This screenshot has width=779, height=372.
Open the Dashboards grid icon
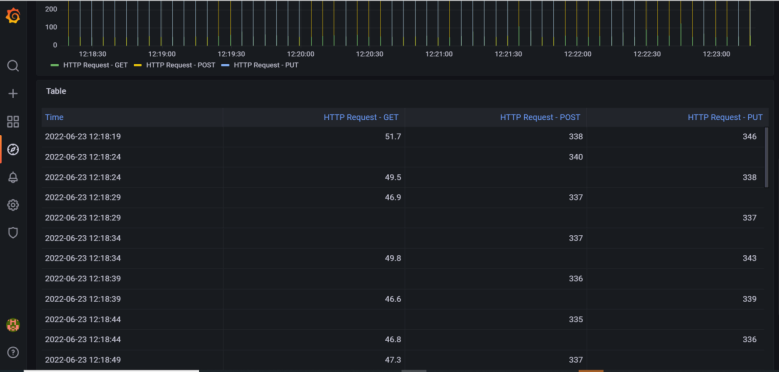click(13, 122)
